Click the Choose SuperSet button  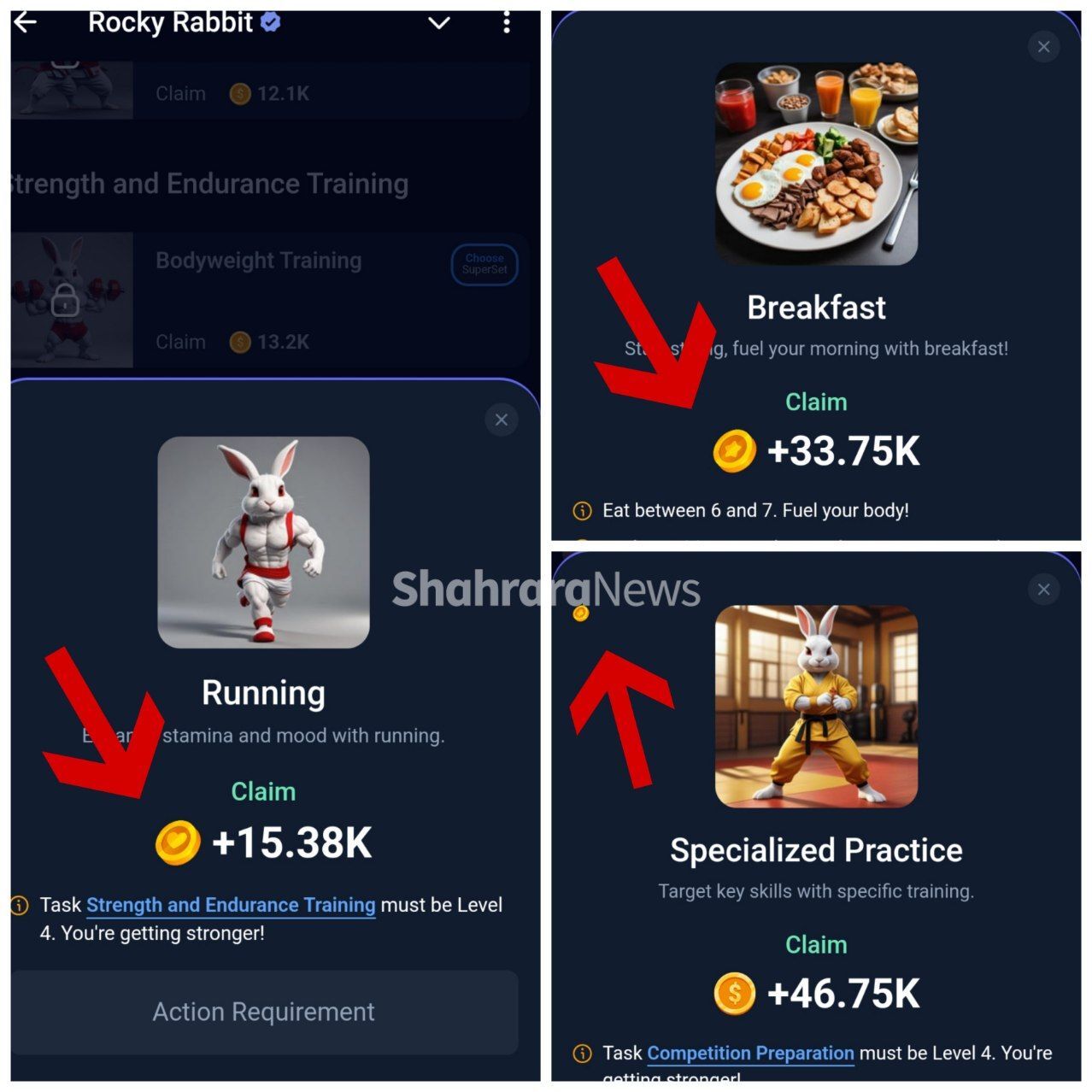[x=484, y=264]
